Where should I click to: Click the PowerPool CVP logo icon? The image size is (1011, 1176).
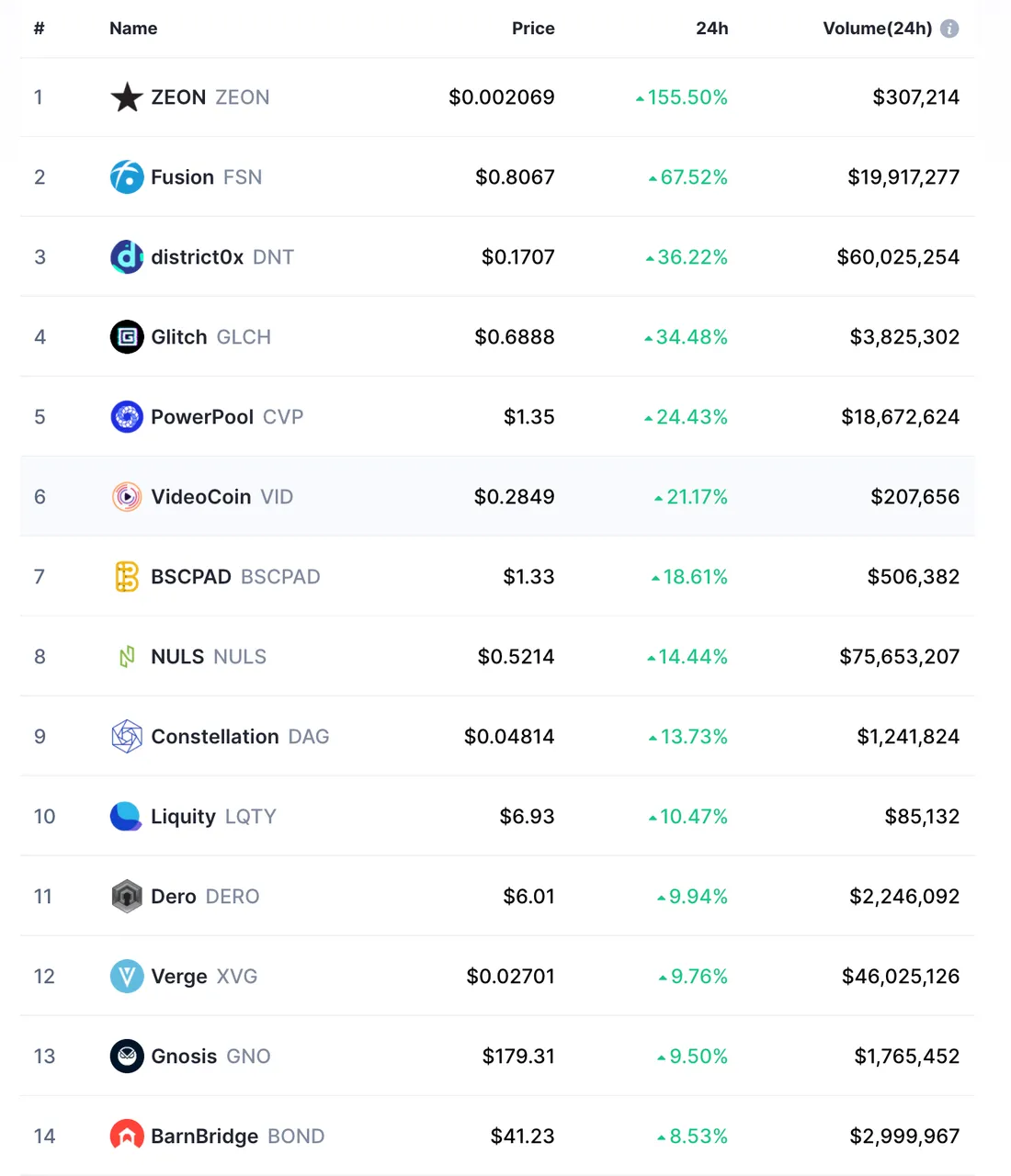(127, 417)
